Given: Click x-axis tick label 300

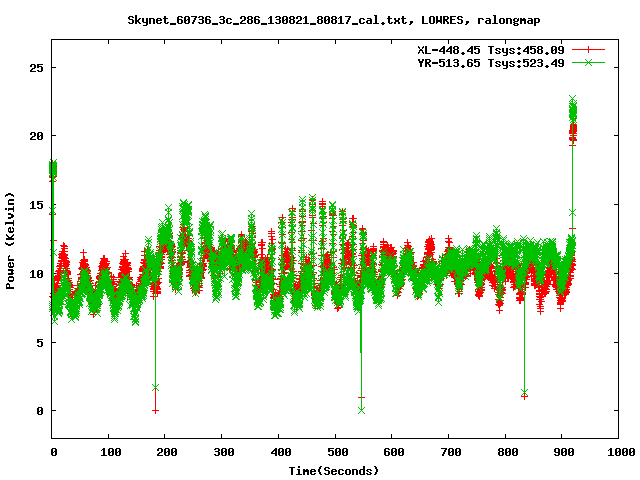Looking at the screenshot, I should [x=224, y=452].
